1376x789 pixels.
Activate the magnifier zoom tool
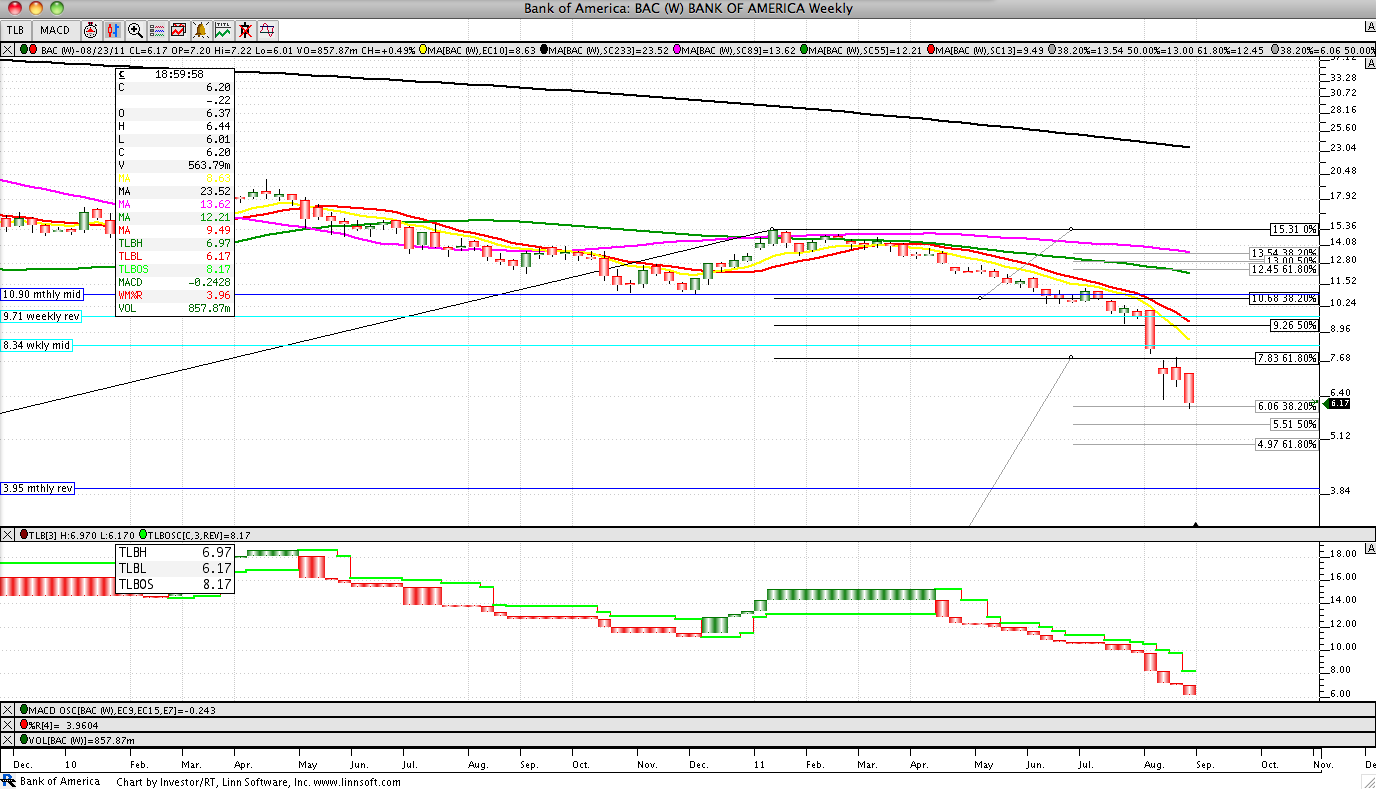[135, 30]
